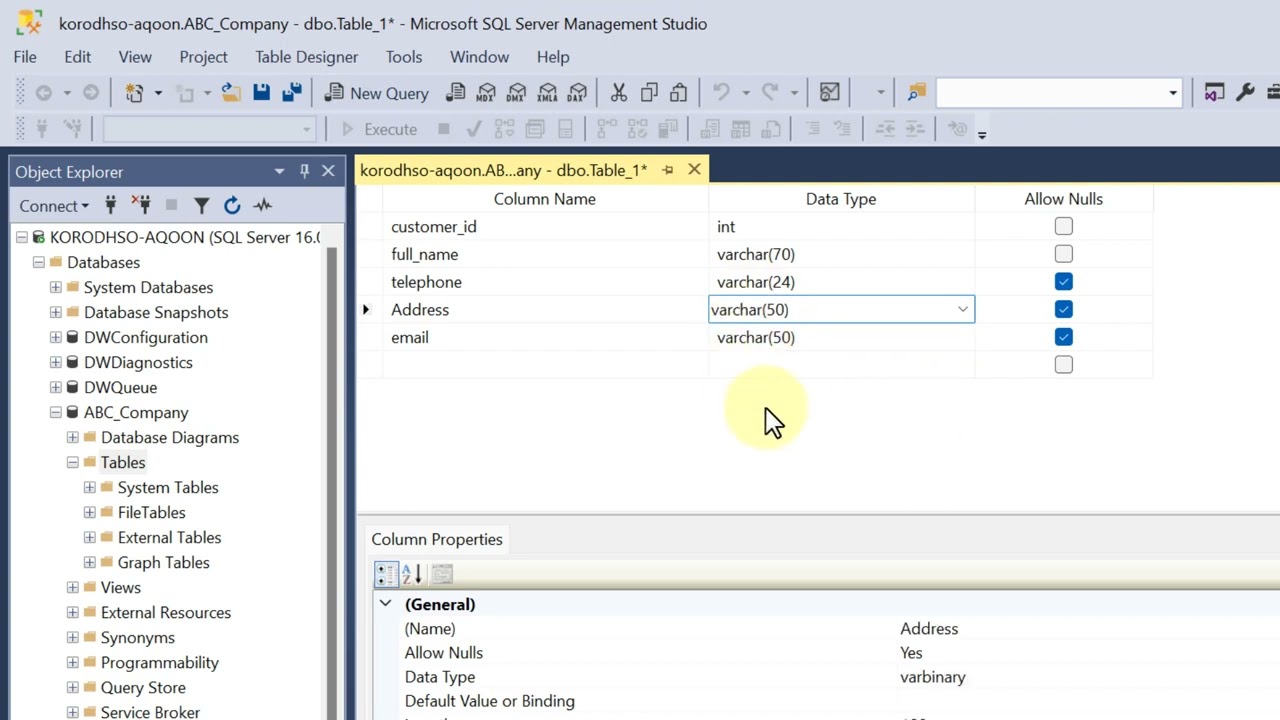Toggle Allow Nulls for customer_id
1280x720 pixels.
coord(1063,227)
